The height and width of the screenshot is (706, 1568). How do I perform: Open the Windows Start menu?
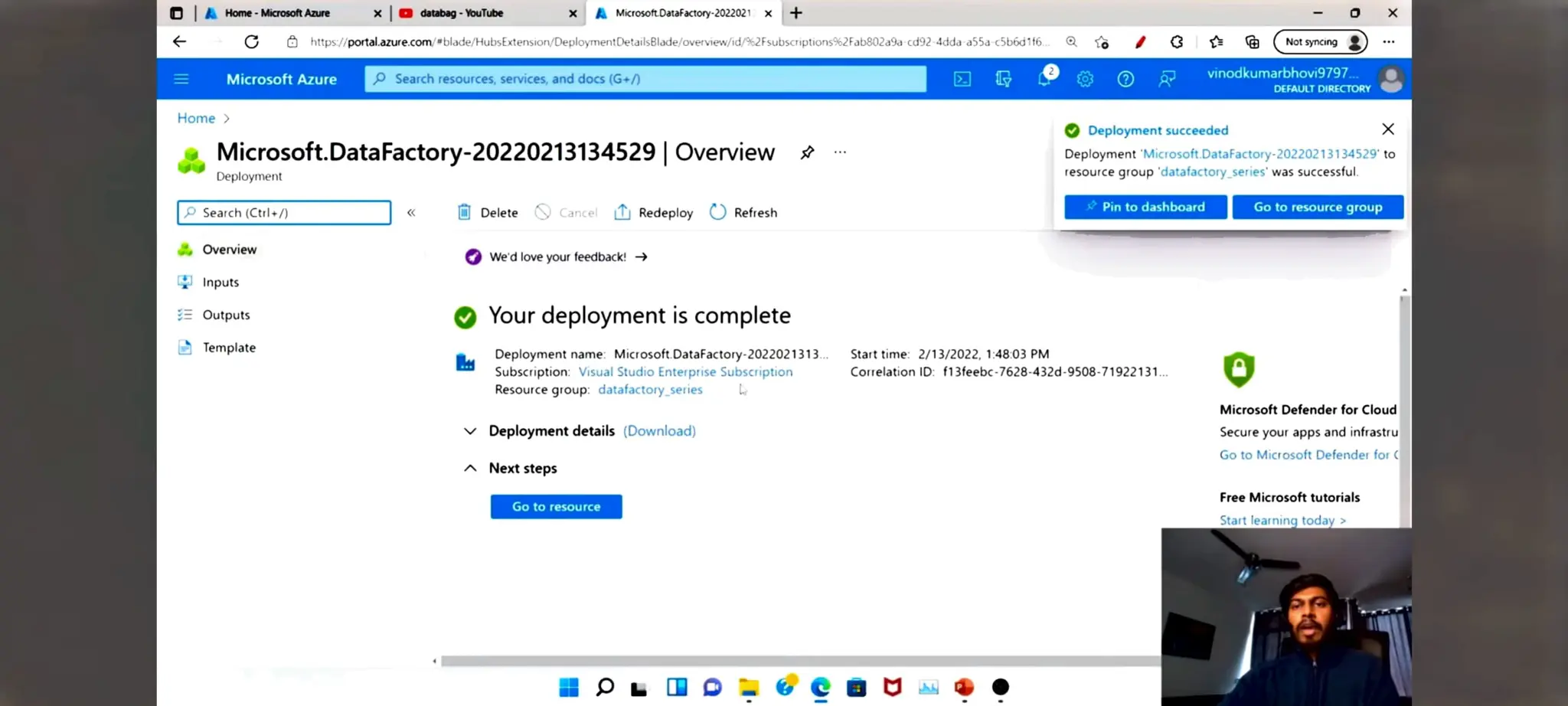click(569, 688)
